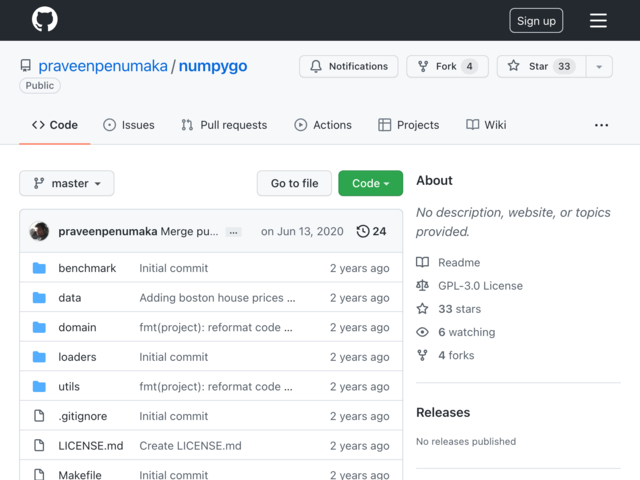Click the domain folder icon
Image resolution: width=640 pixels, height=480 pixels.
click(x=39, y=327)
